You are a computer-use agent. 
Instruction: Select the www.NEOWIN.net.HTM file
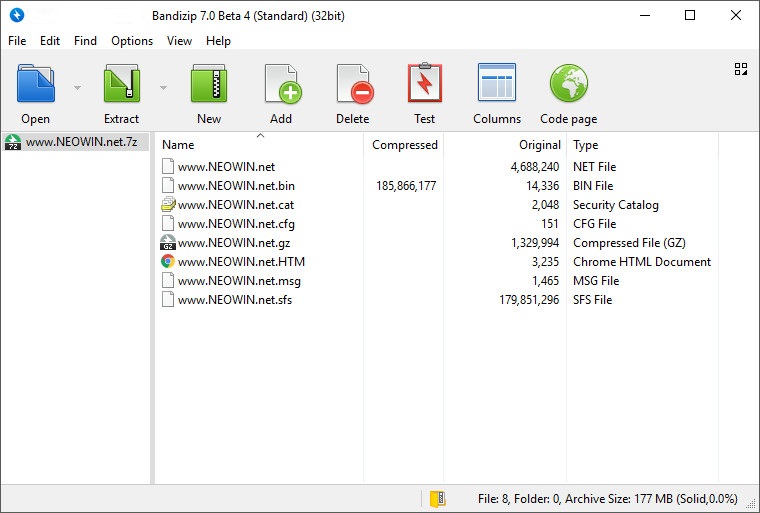pos(241,262)
